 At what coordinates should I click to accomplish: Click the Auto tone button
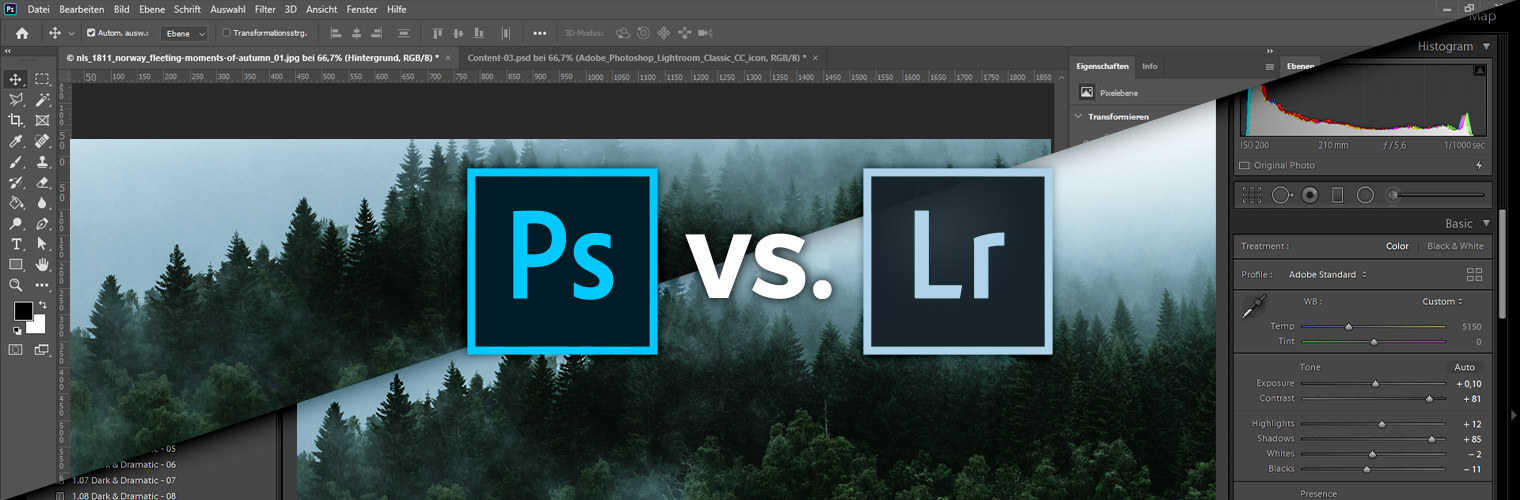point(1464,367)
